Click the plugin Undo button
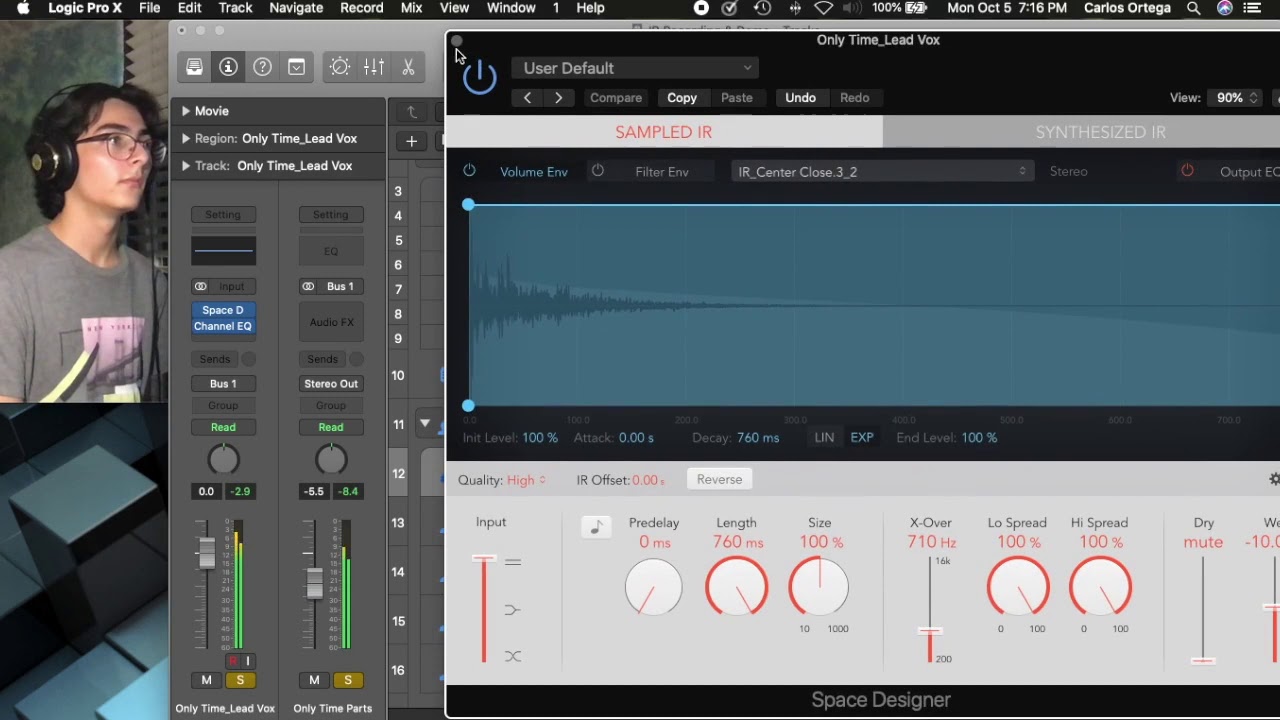Viewport: 1280px width, 720px height. [800, 98]
